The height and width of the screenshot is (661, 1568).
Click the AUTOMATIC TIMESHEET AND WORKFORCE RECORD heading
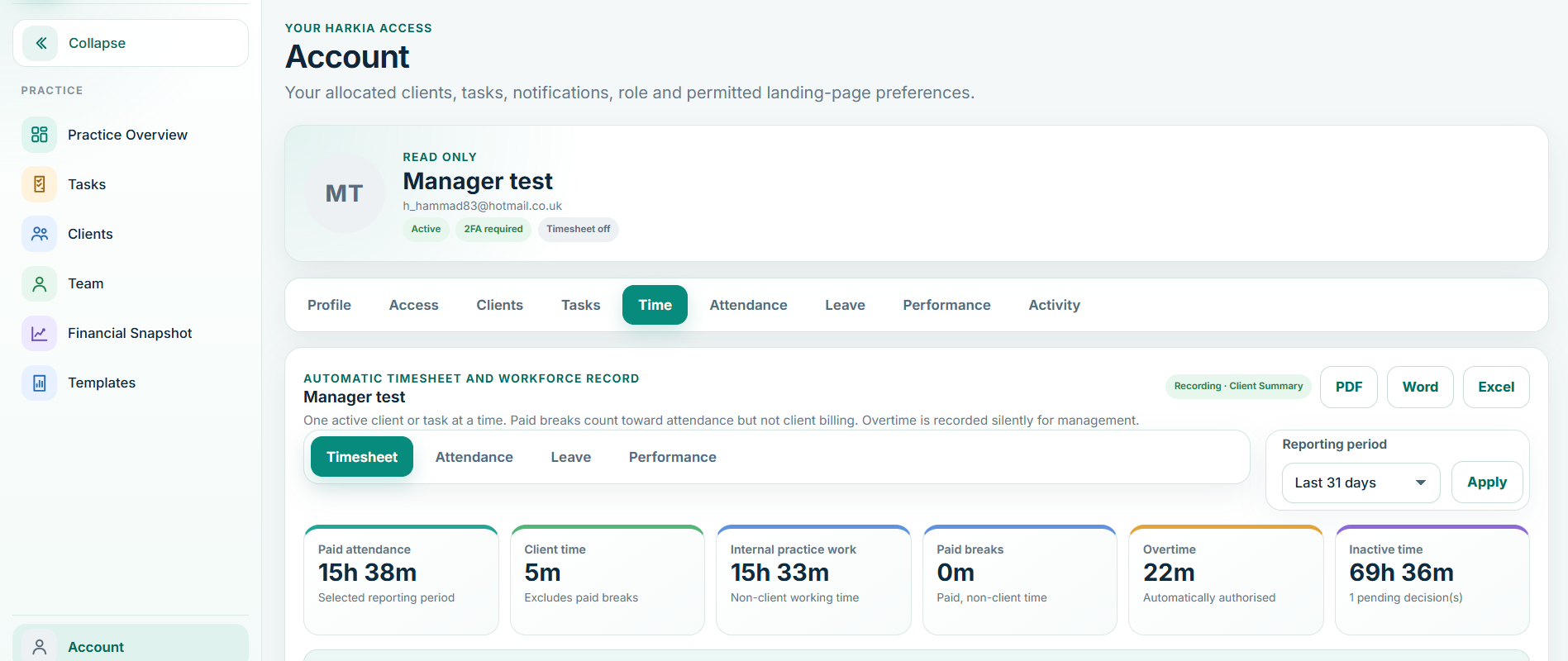(471, 378)
